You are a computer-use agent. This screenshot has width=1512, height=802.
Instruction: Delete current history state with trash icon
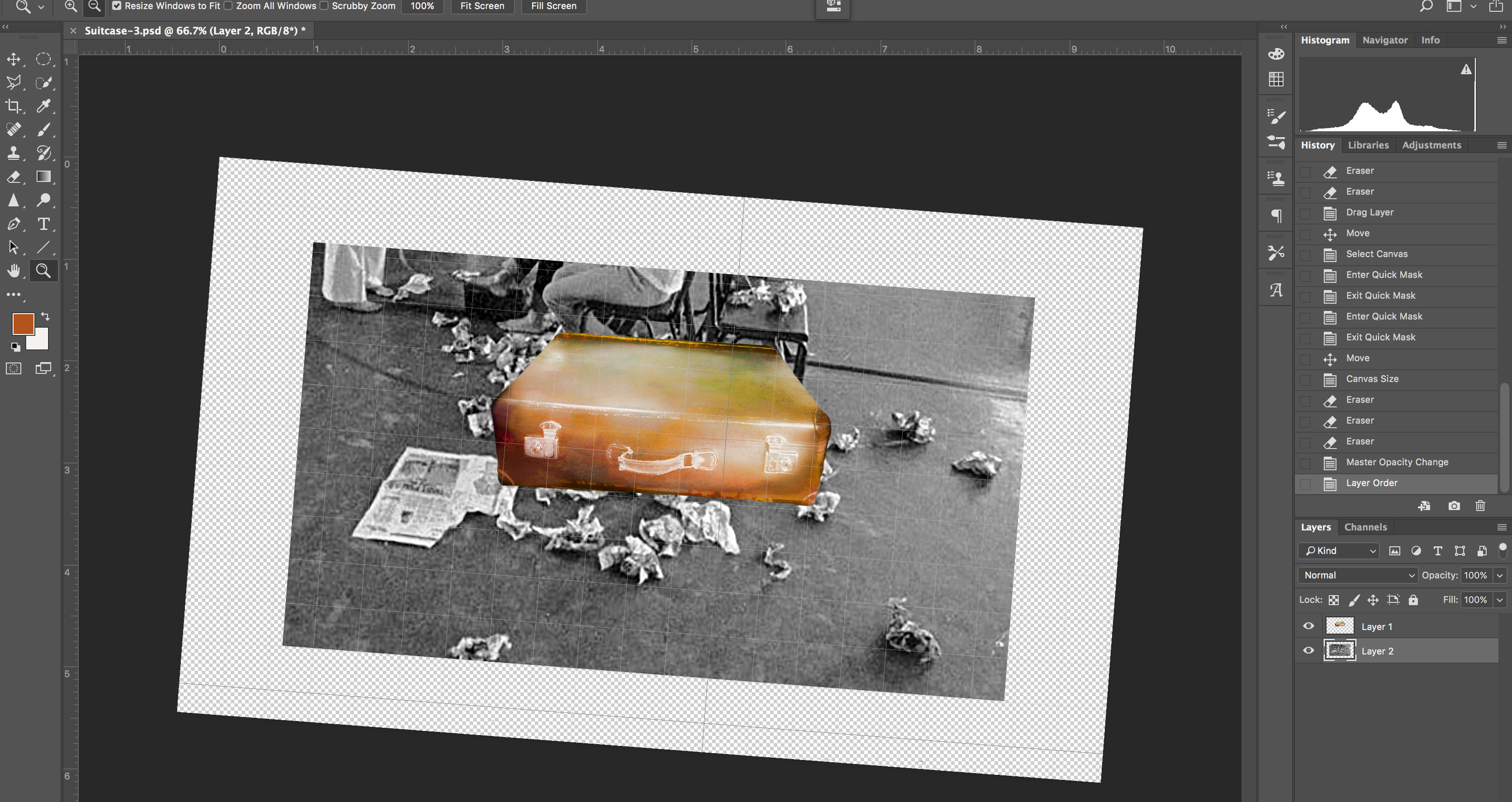click(1480, 506)
